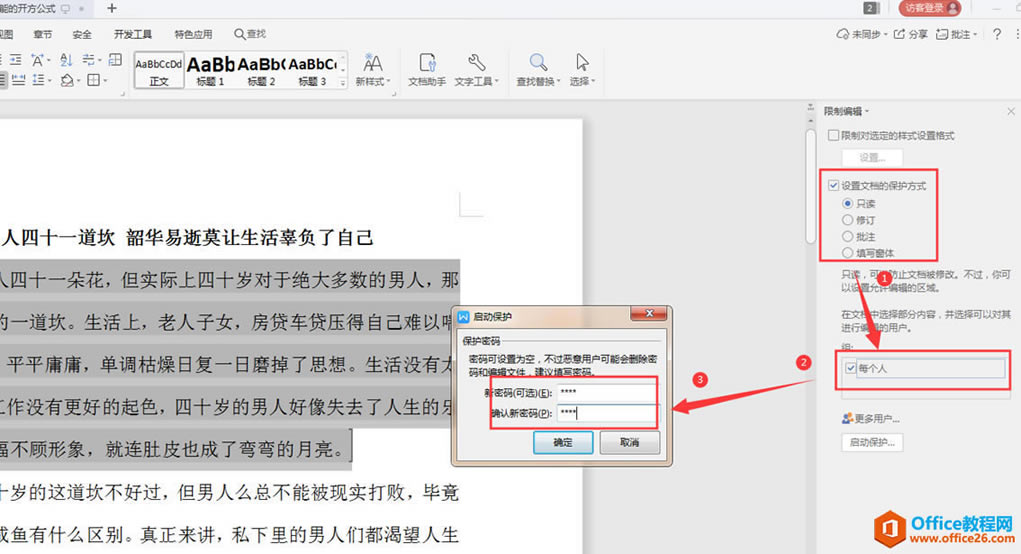Click the 批注 comment icon in top bar
Screen dimensions: 1021x554
[x=942, y=34]
